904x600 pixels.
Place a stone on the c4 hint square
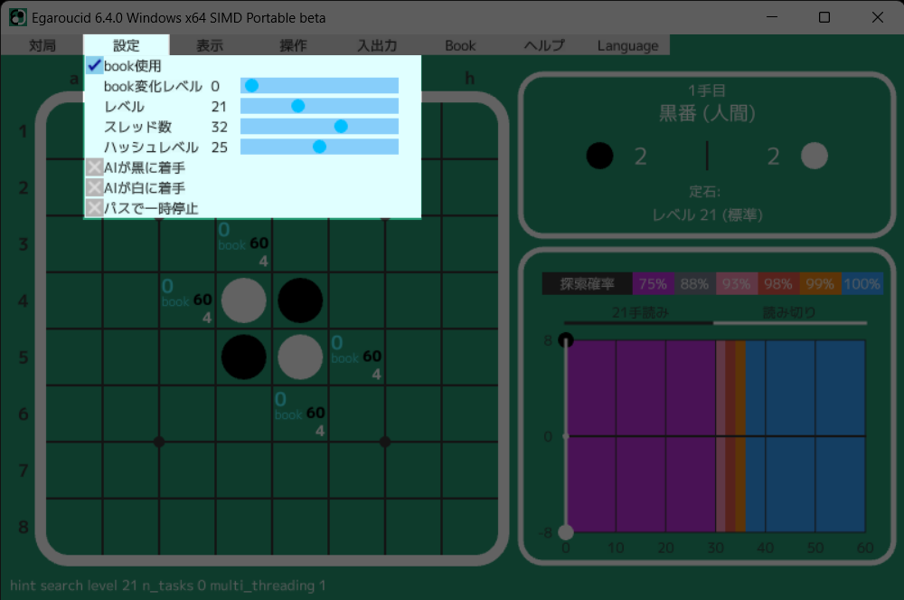click(187, 301)
